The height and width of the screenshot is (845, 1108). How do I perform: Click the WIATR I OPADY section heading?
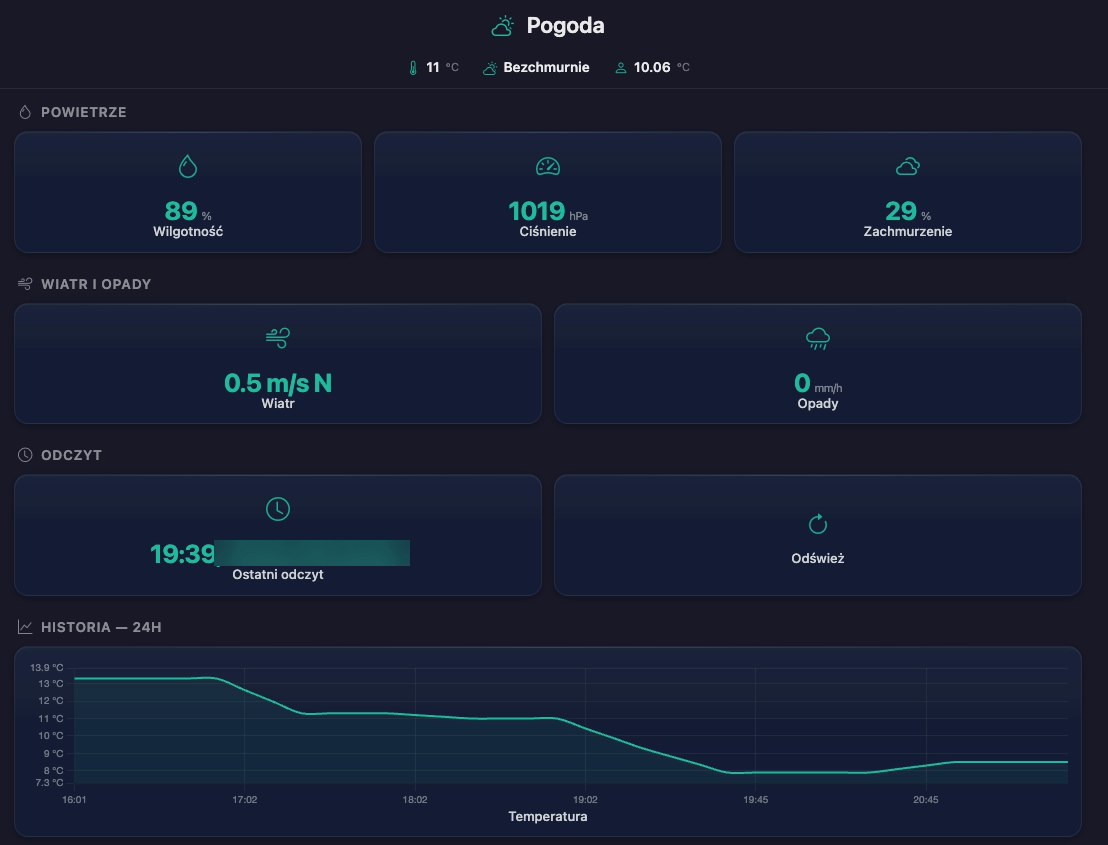[x=96, y=284]
